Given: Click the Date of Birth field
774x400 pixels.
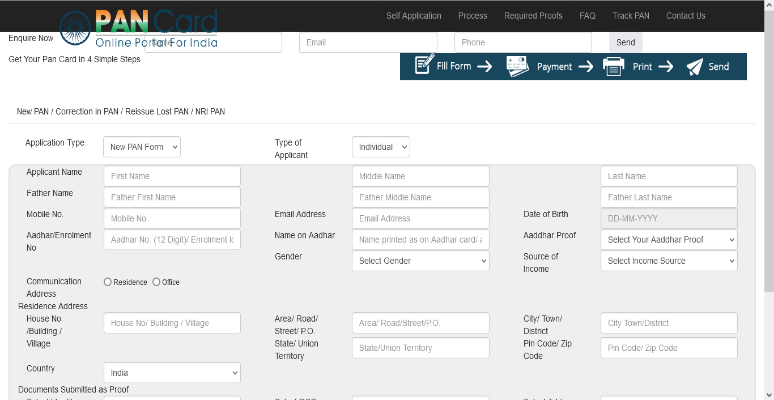Looking at the screenshot, I should [669, 219].
